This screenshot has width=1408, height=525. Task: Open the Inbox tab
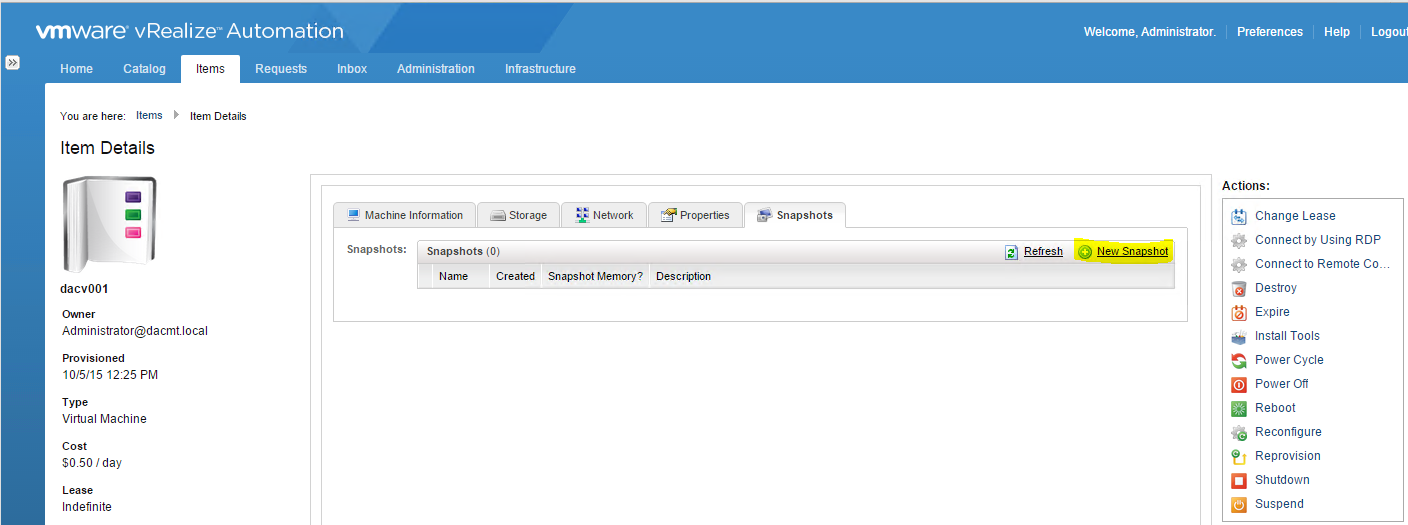tap(352, 69)
